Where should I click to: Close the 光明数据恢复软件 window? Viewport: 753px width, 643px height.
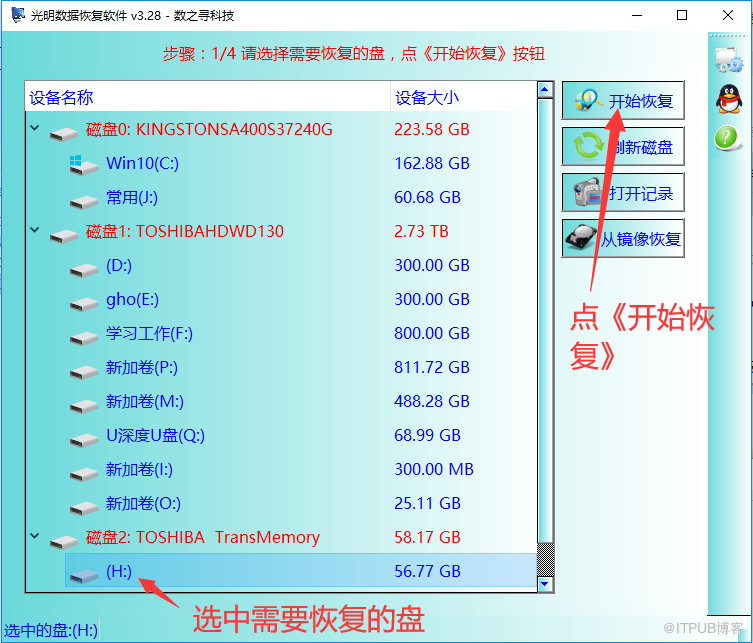pos(728,15)
